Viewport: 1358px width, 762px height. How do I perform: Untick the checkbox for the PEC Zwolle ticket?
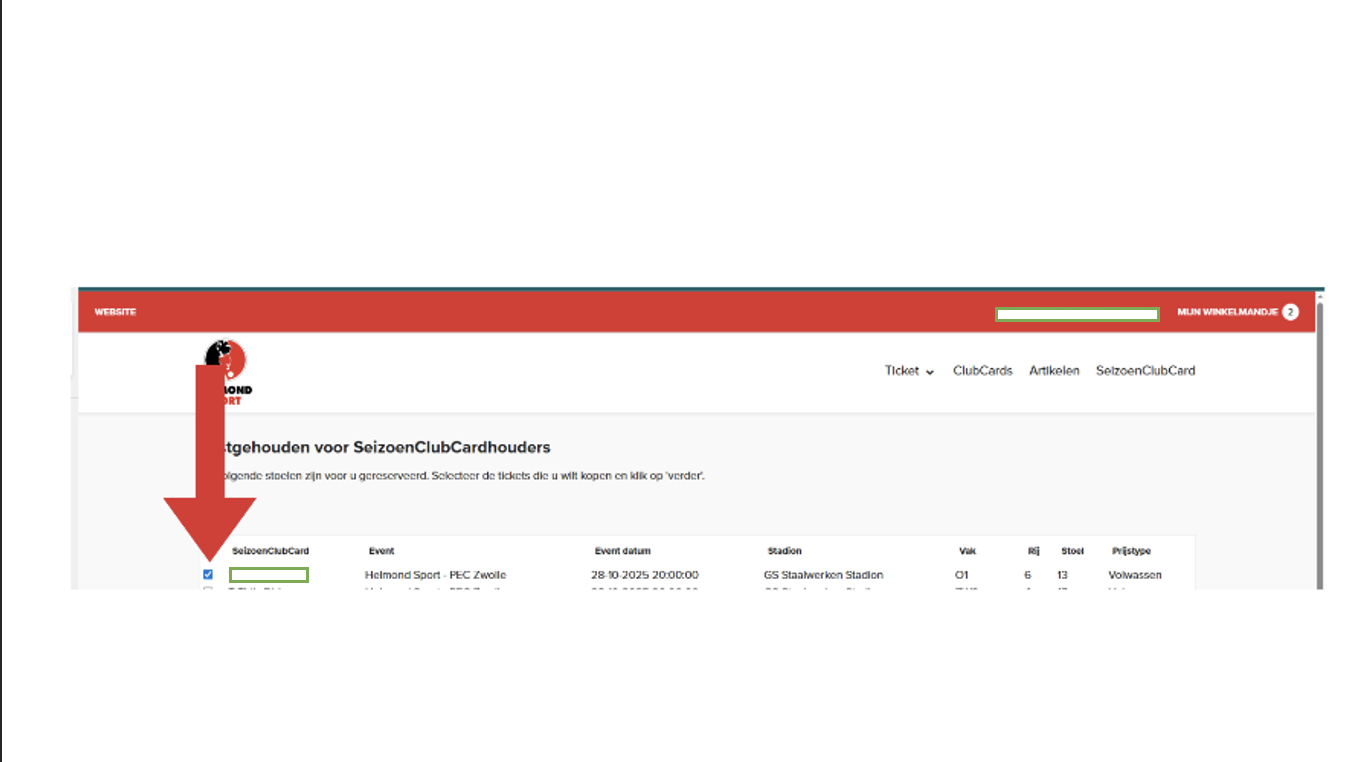[208, 575]
